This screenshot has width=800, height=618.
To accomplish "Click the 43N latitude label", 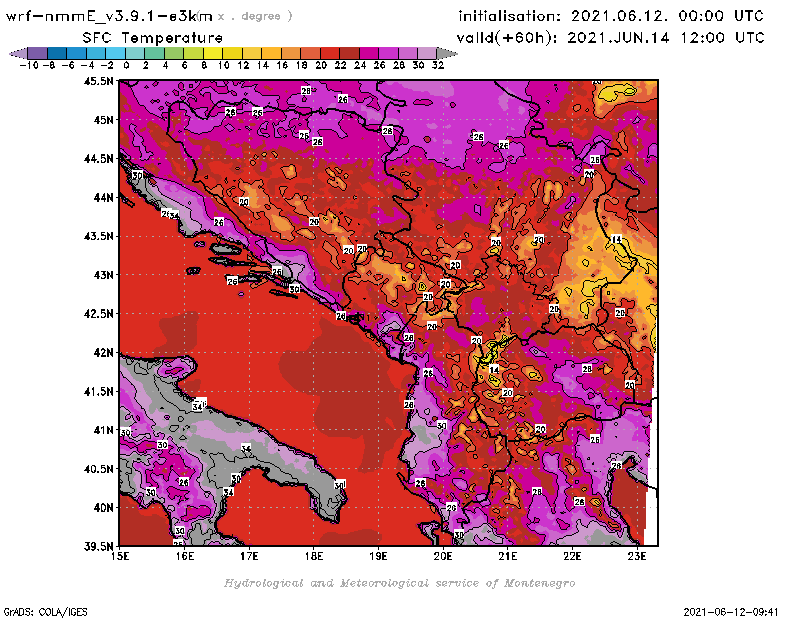I will coord(103,275).
